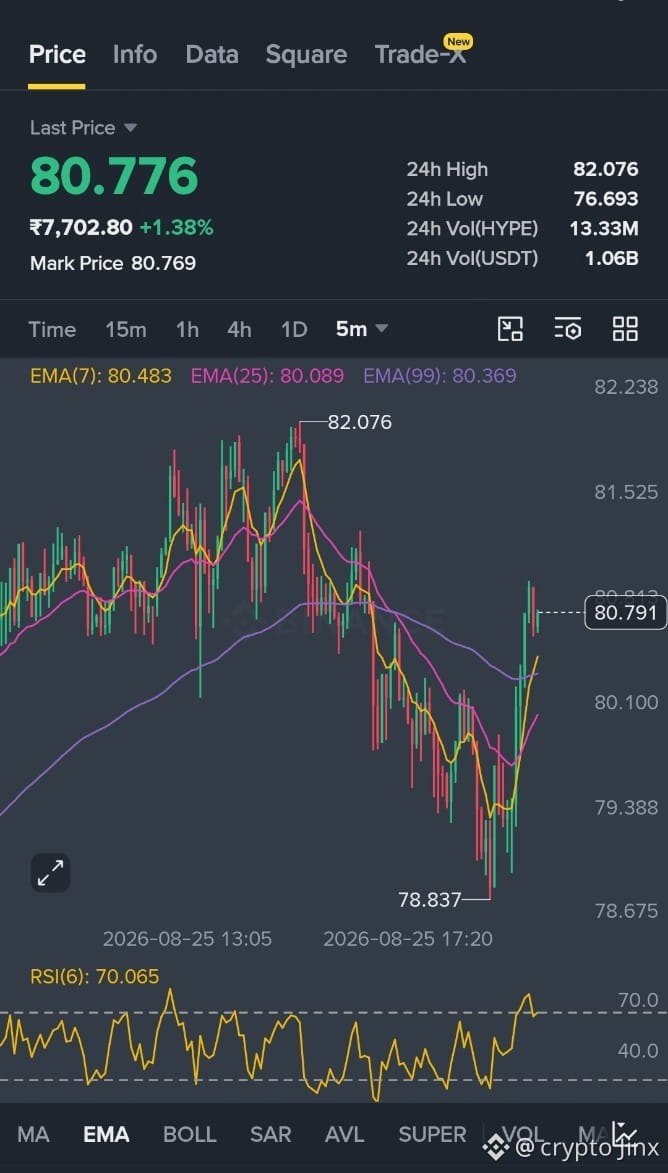Click the 78.675 price axis label

point(626,911)
